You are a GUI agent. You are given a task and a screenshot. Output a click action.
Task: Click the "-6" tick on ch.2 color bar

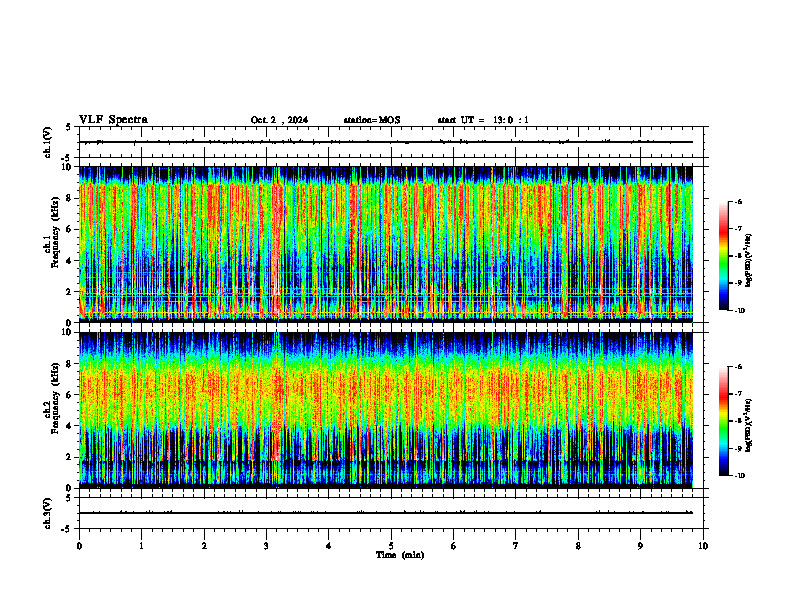point(738,367)
